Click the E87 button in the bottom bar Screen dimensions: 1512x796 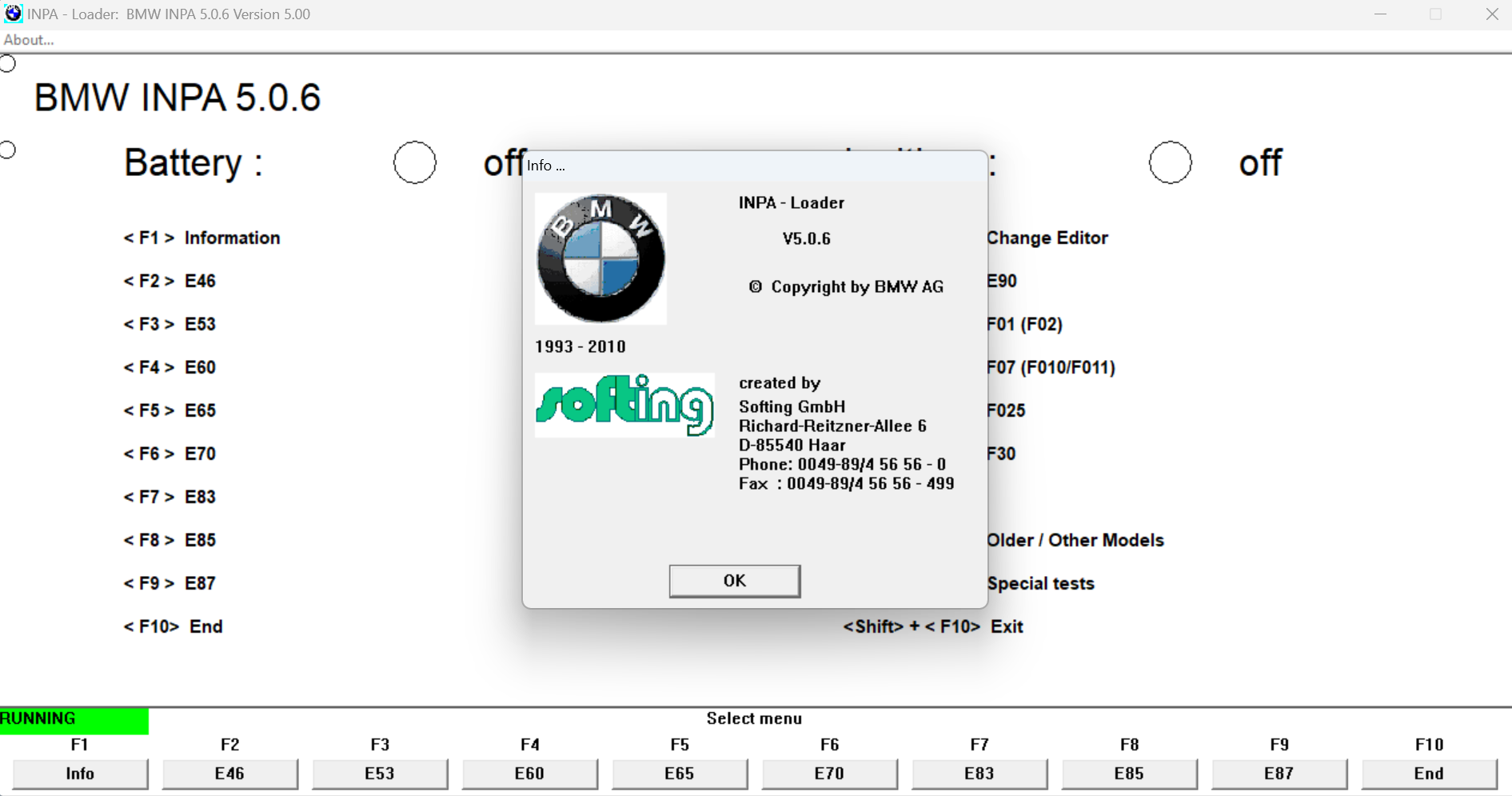(x=1279, y=774)
